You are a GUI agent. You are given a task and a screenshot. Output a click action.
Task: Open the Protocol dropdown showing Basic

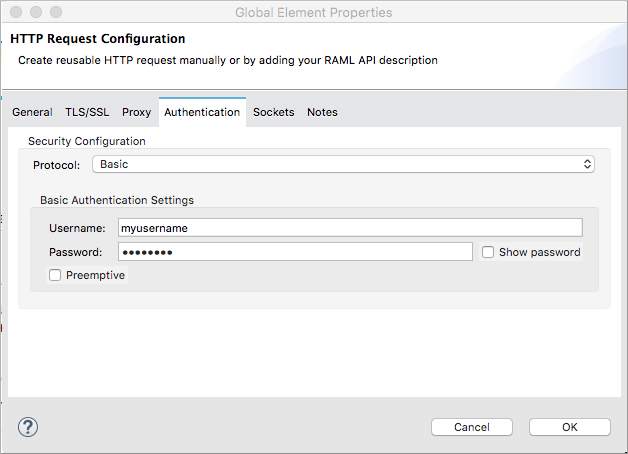point(340,164)
